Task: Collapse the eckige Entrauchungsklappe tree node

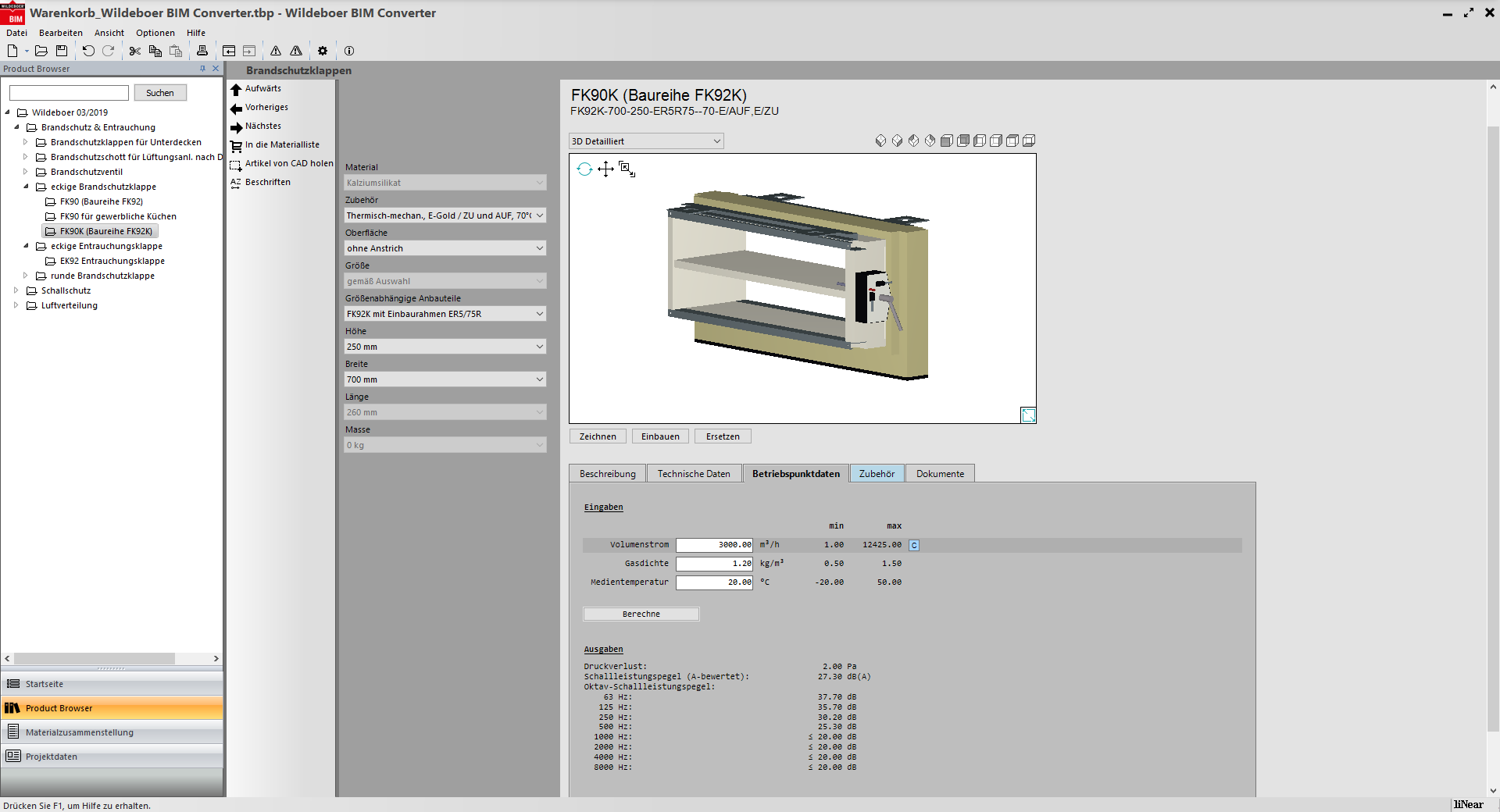Action: [x=26, y=246]
